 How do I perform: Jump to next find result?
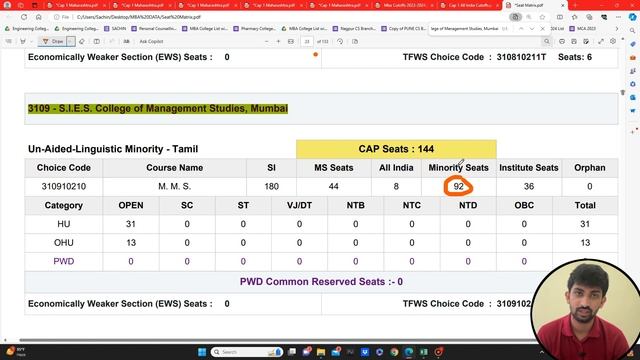531,29
